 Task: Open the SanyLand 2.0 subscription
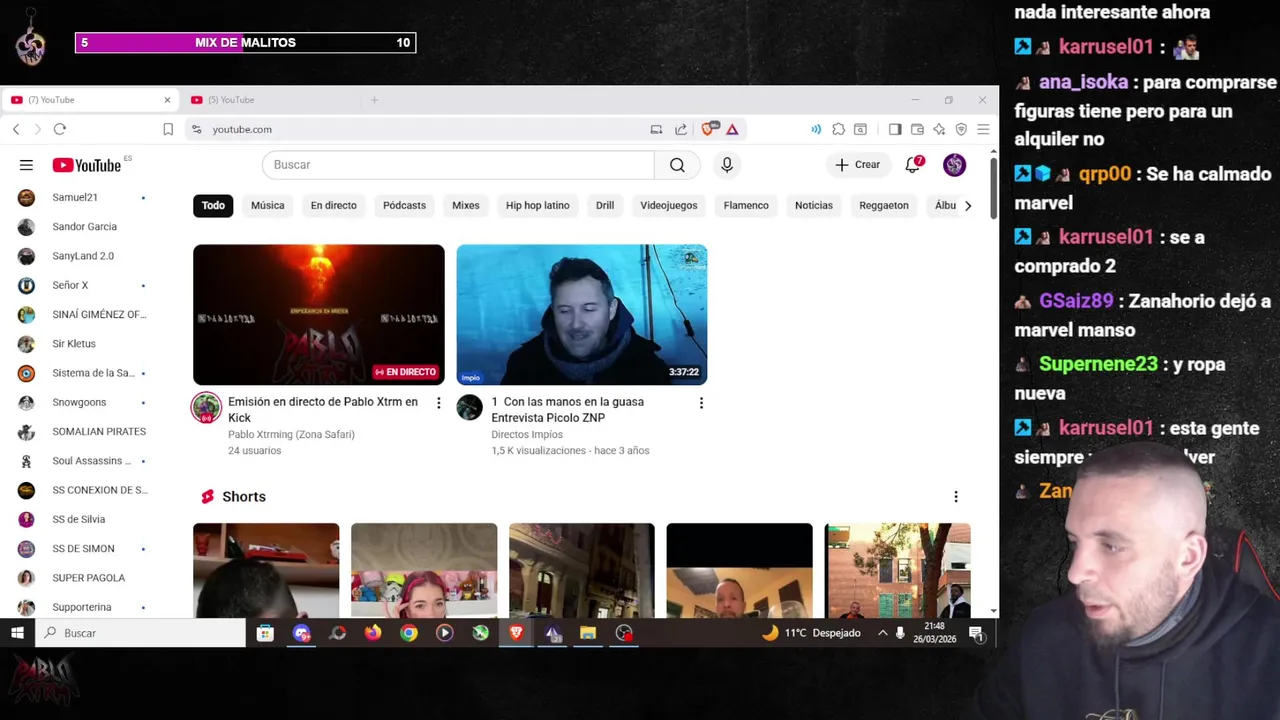tap(84, 256)
